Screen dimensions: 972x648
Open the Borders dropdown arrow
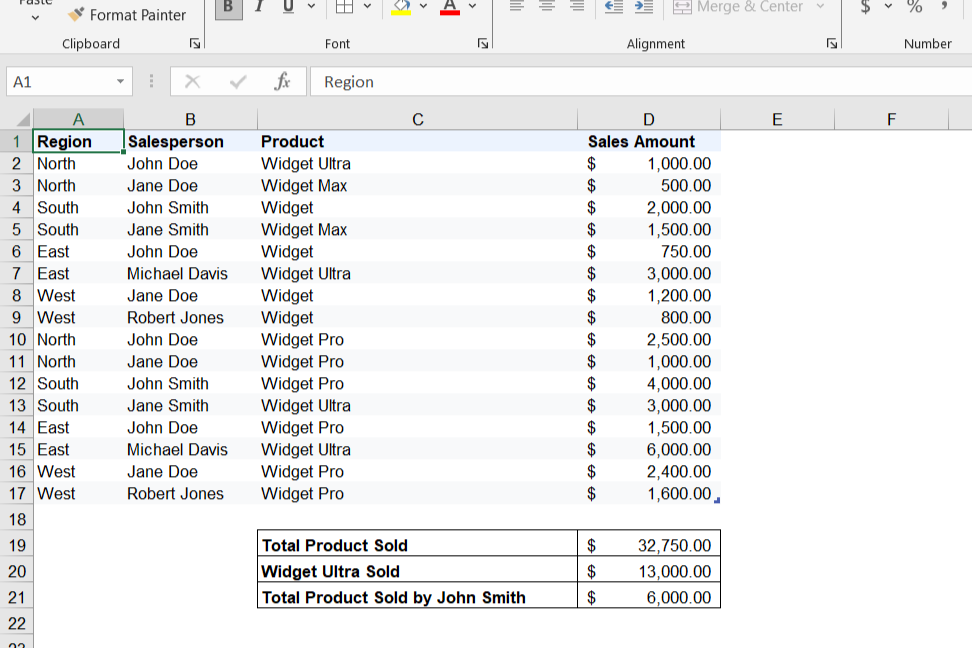[367, 7]
